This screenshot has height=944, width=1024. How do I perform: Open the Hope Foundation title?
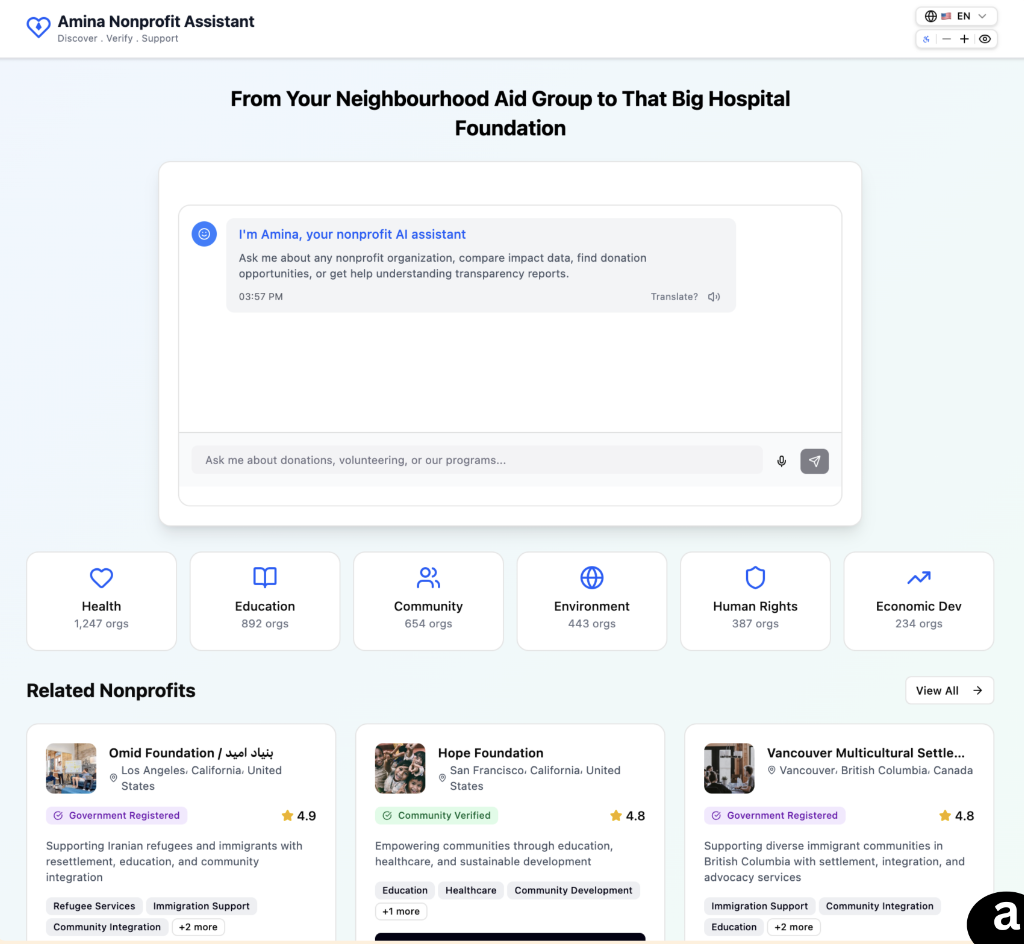tap(490, 753)
